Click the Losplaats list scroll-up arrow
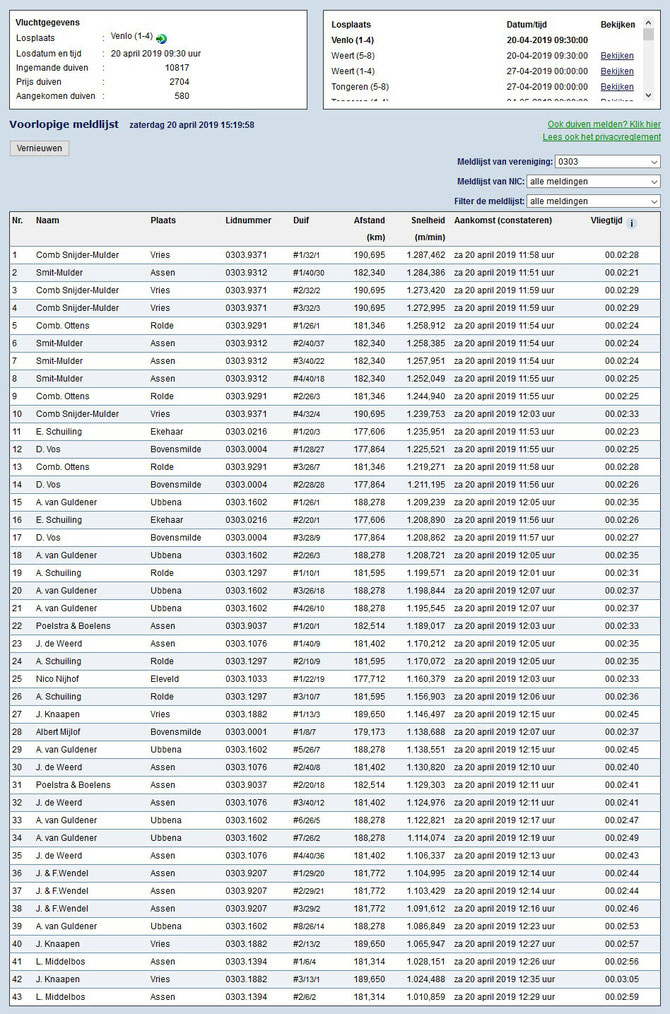 tap(649, 23)
